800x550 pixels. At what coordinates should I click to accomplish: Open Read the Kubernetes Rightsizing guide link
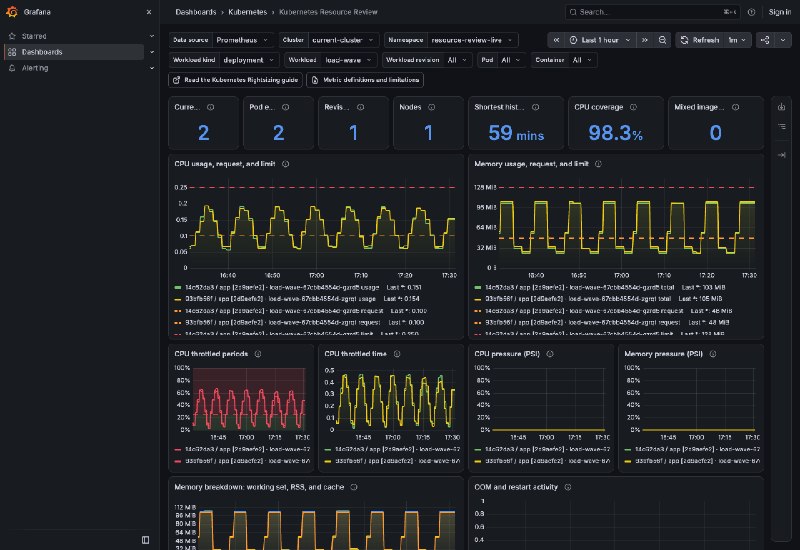tap(235, 80)
